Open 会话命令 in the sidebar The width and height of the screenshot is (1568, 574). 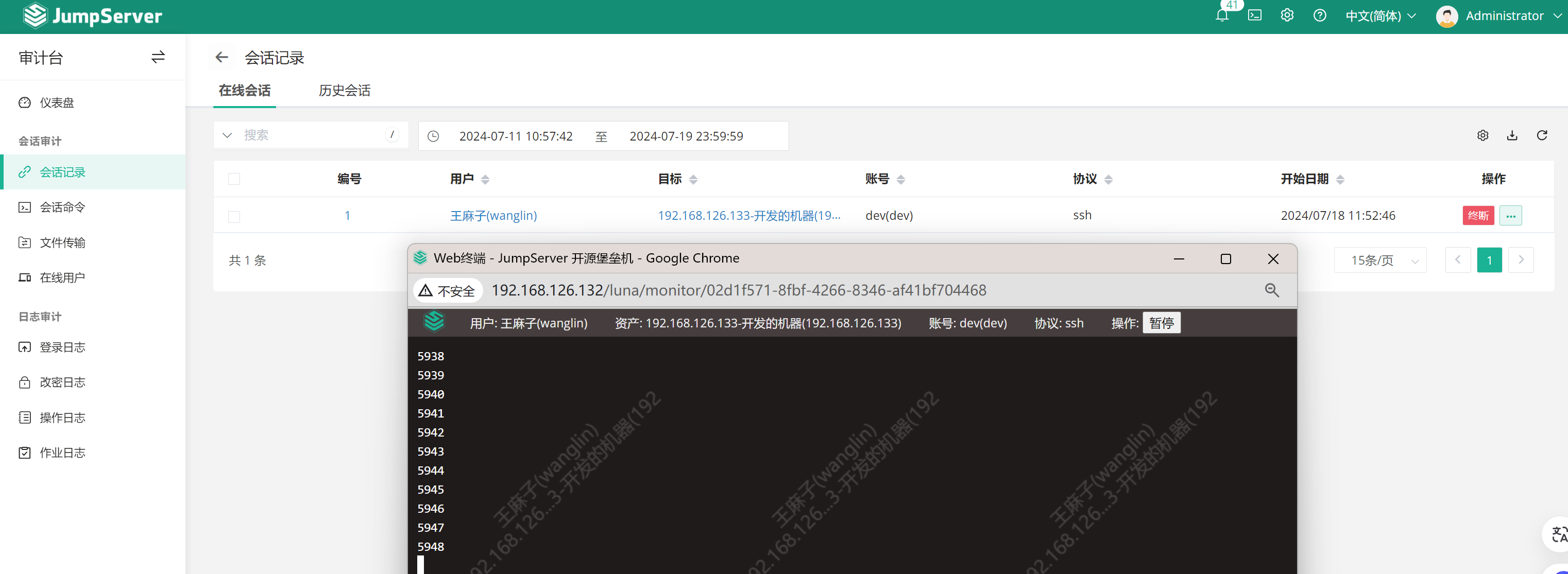coord(62,207)
